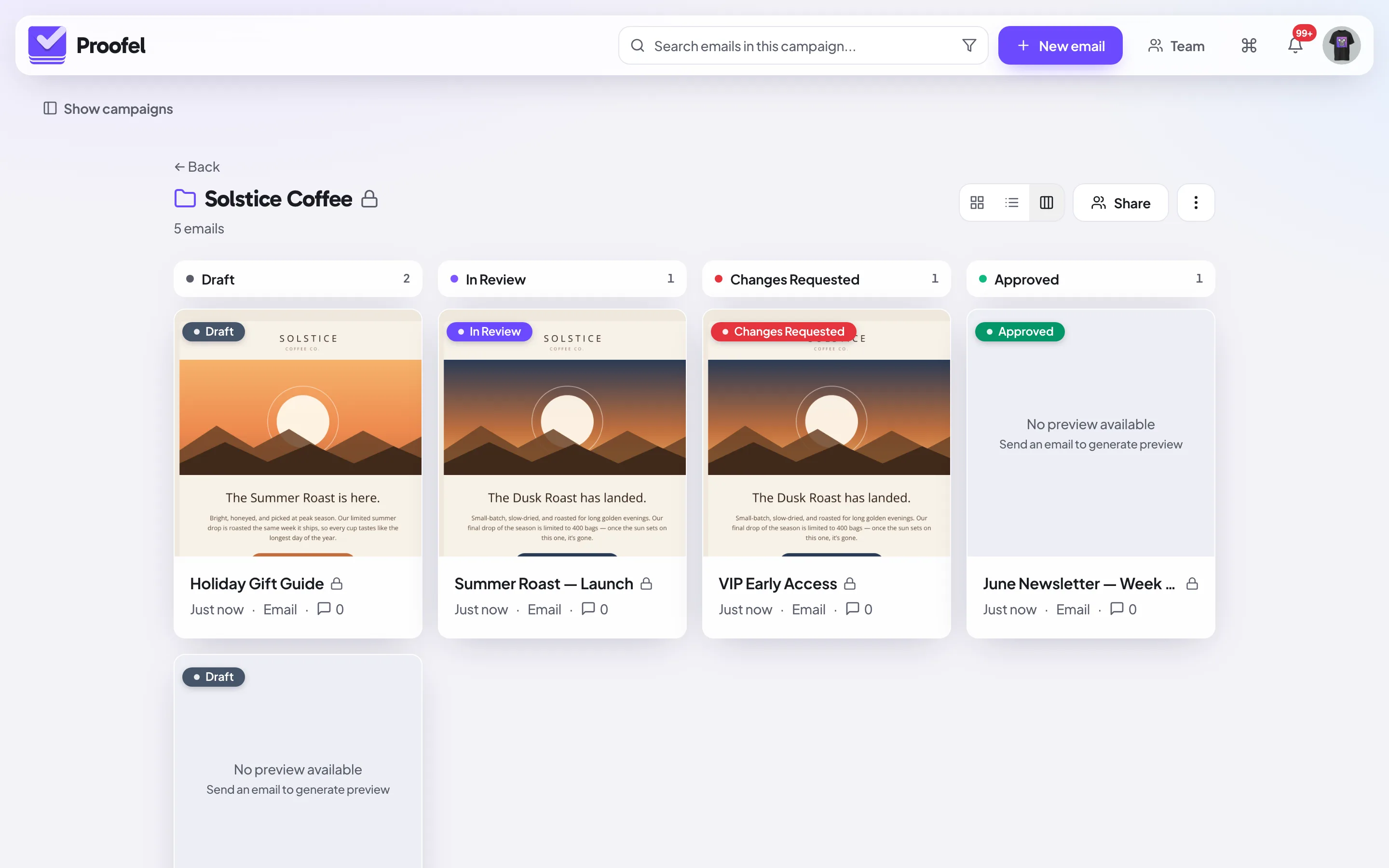Open Holiday Gift Guide email preview thumbnail
This screenshot has width=1389, height=868.
coord(298,434)
